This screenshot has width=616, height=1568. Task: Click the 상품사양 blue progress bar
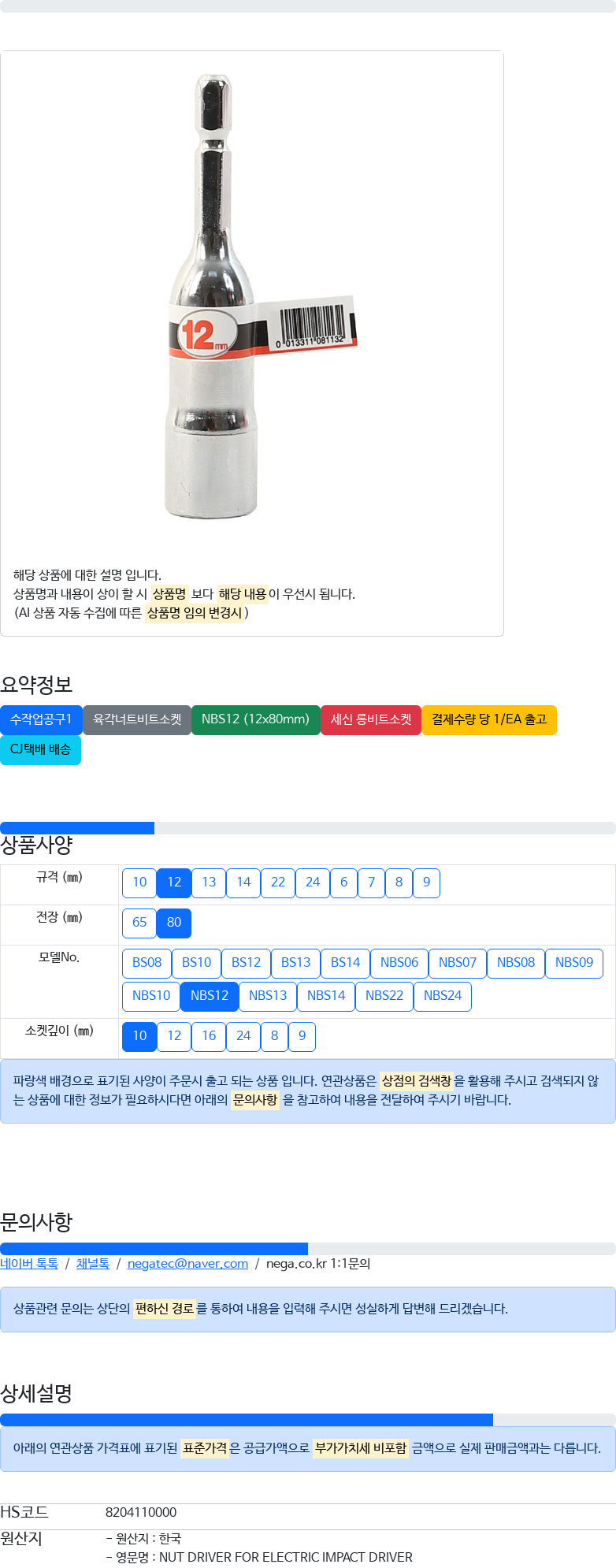pyautogui.click(x=77, y=828)
